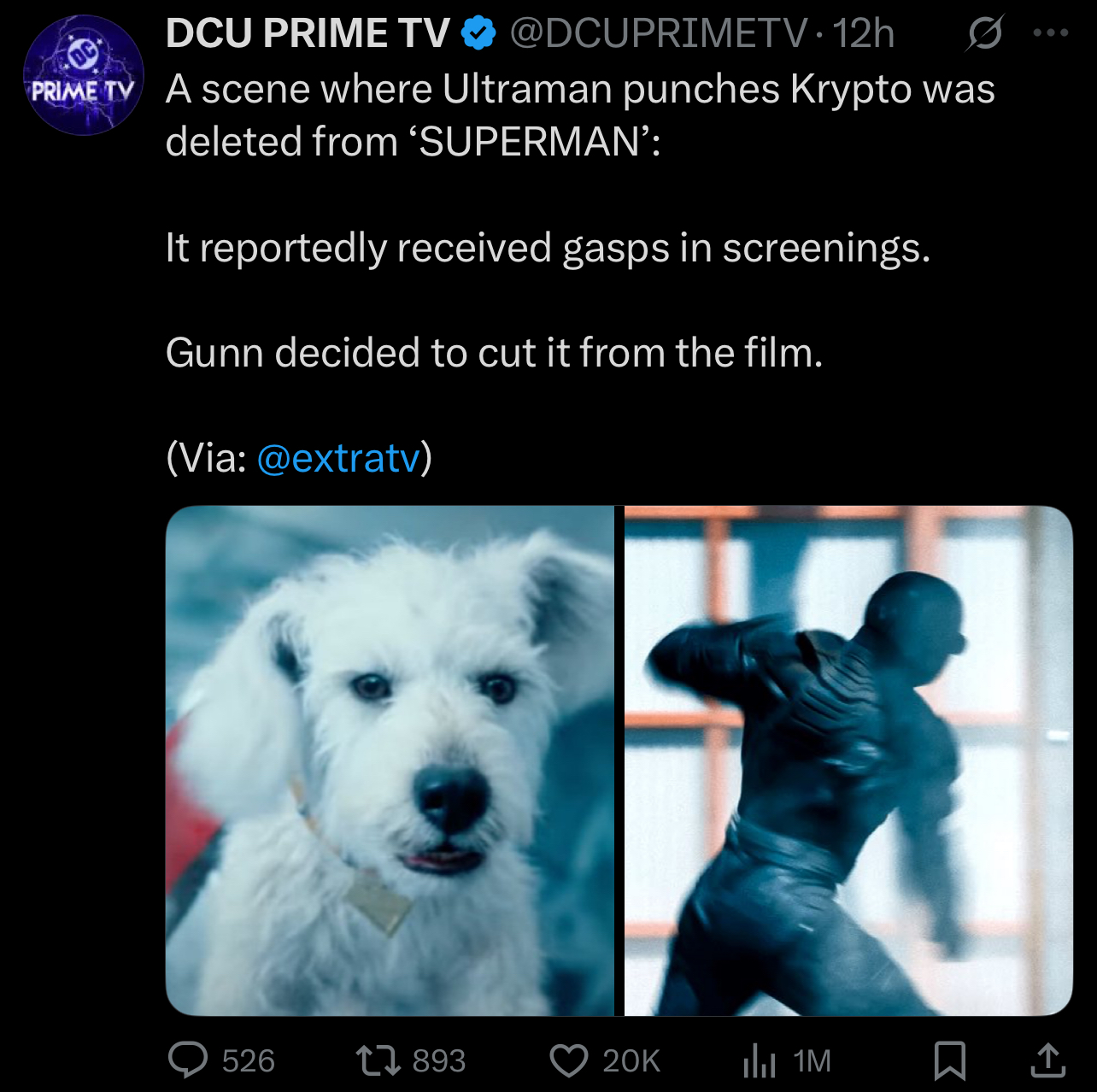Click the Grok slashed-circle icon

coord(985,33)
